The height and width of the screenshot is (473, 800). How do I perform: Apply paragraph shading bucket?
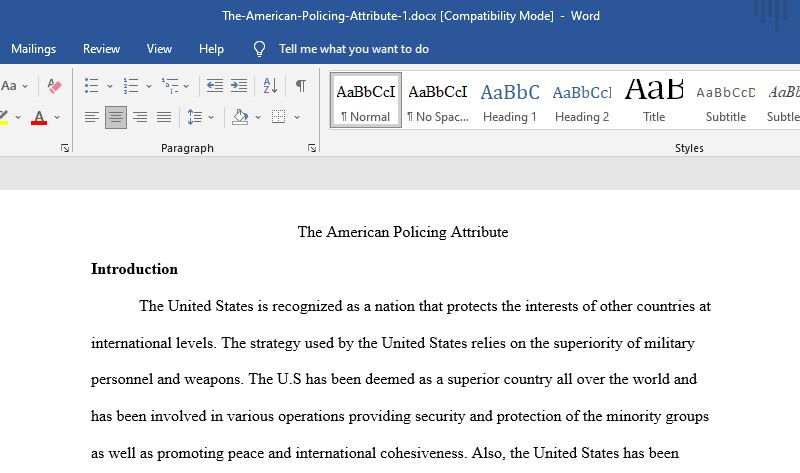pyautogui.click(x=240, y=117)
